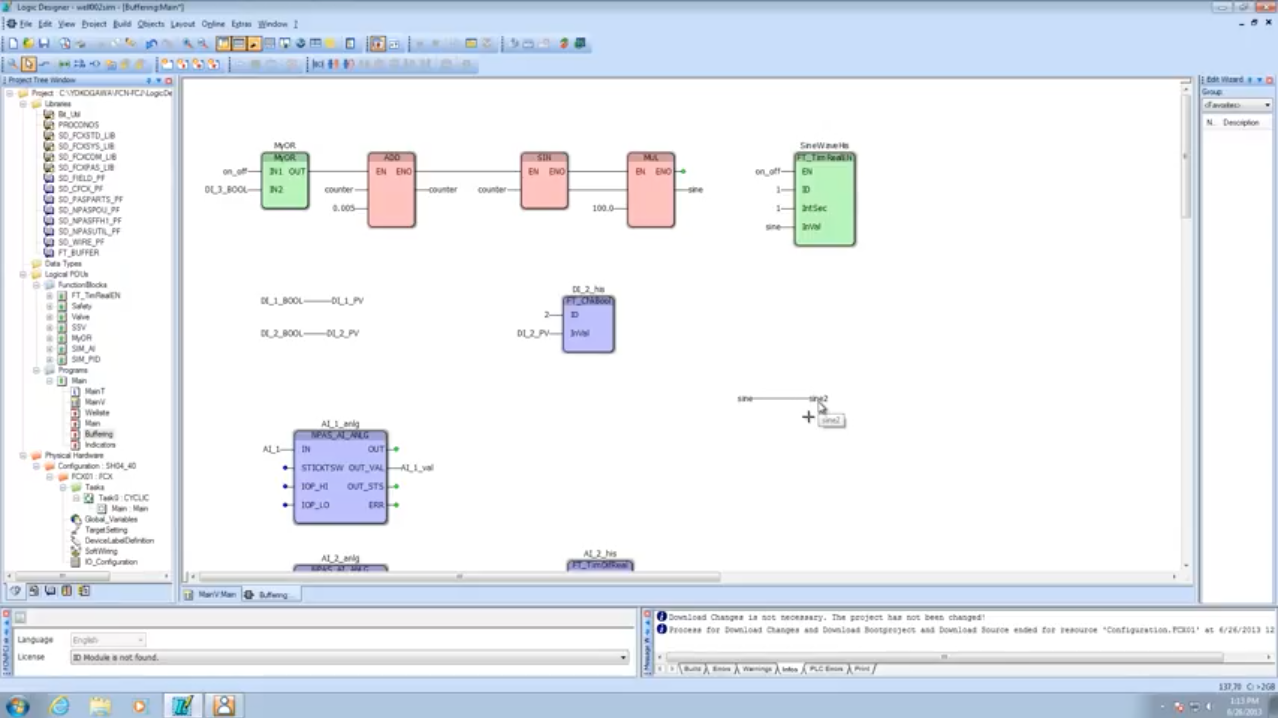
Task: Open the Online menu
Action: pos(213,23)
